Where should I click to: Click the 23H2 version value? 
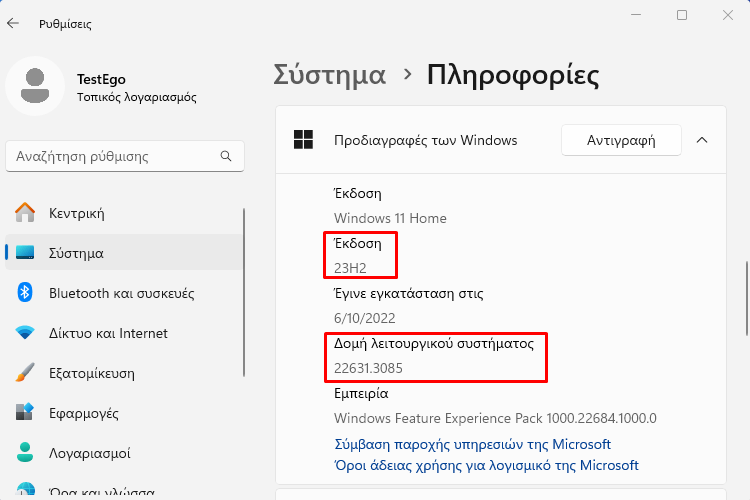click(350, 268)
